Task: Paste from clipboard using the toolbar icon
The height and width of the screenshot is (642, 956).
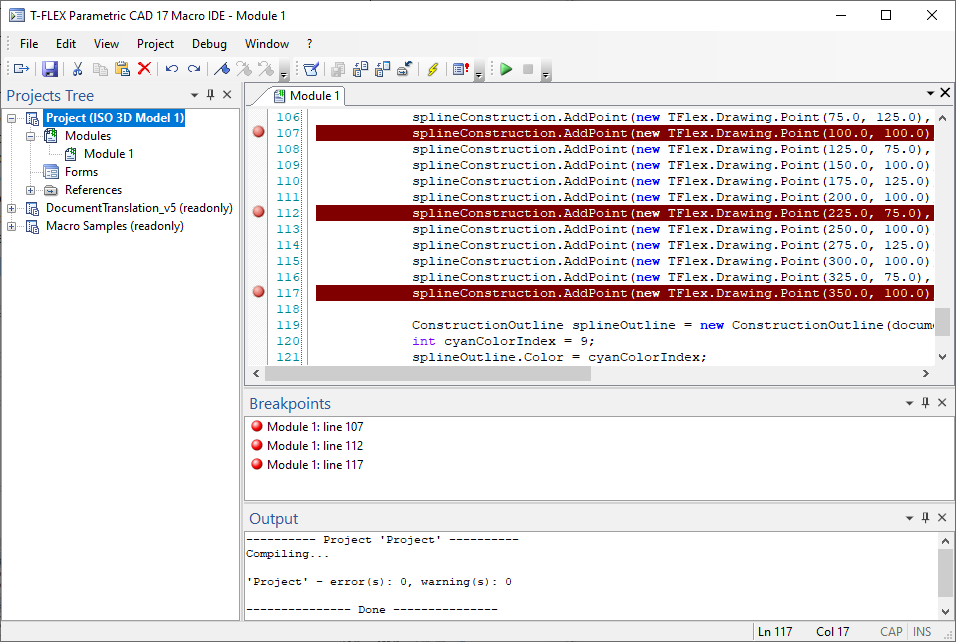Action: (x=122, y=69)
